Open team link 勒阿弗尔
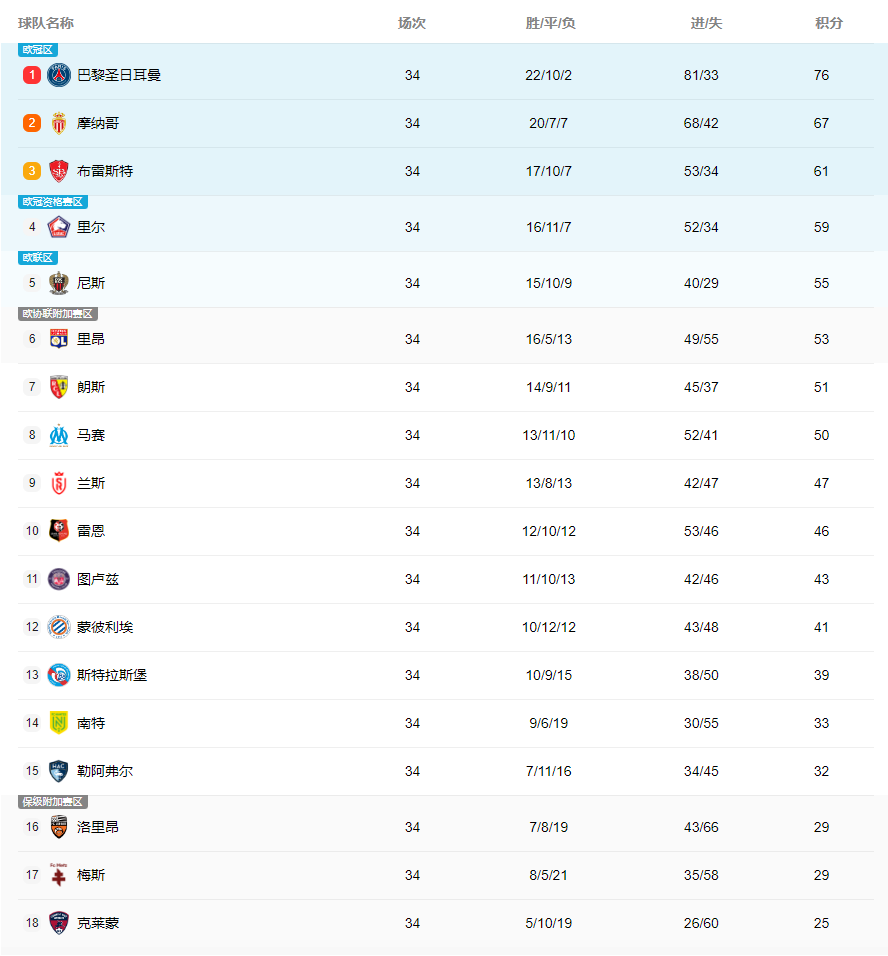 click(105, 771)
